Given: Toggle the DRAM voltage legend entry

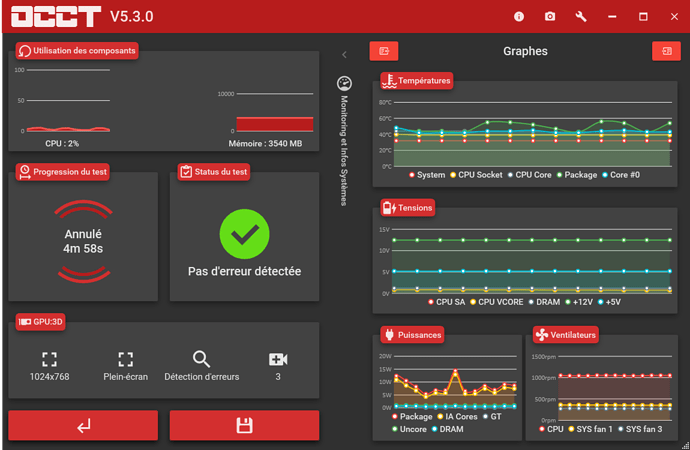Looking at the screenshot, I should pyautogui.click(x=544, y=302).
